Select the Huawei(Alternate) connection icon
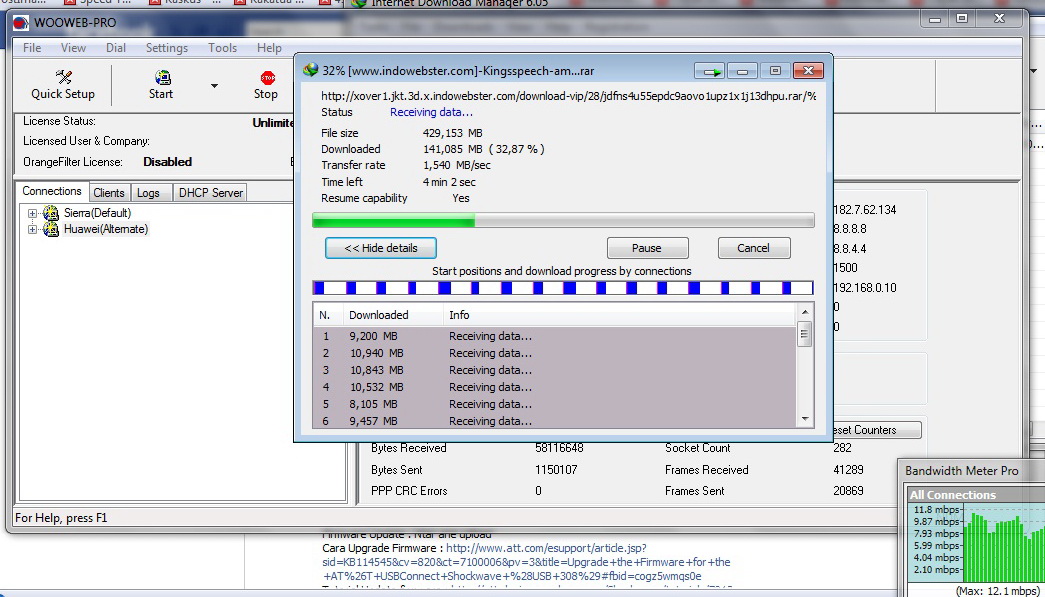This screenshot has height=597, width=1045. (51, 229)
